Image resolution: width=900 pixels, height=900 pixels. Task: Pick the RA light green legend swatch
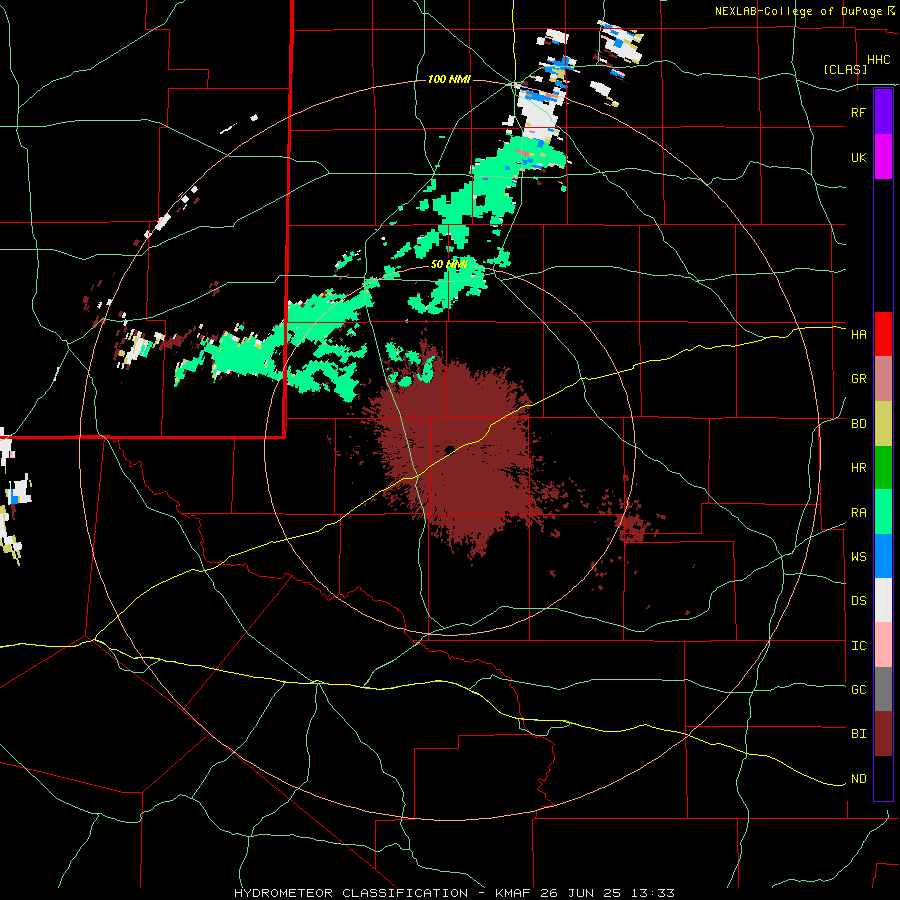coord(883,512)
